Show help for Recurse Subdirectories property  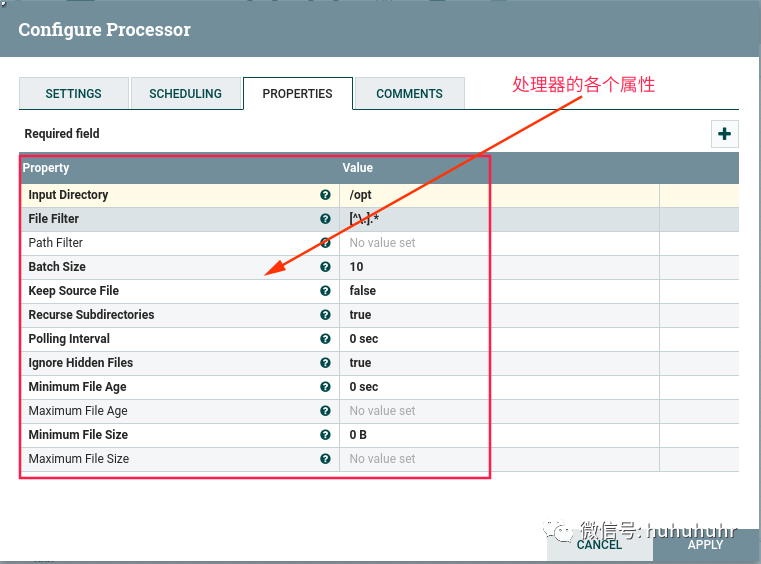point(325,315)
